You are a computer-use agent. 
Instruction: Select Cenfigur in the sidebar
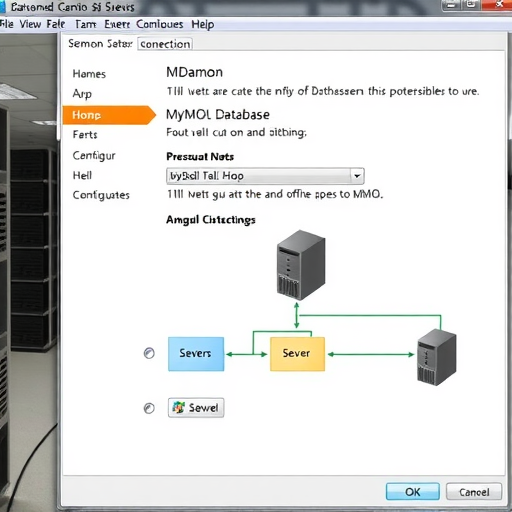94,156
